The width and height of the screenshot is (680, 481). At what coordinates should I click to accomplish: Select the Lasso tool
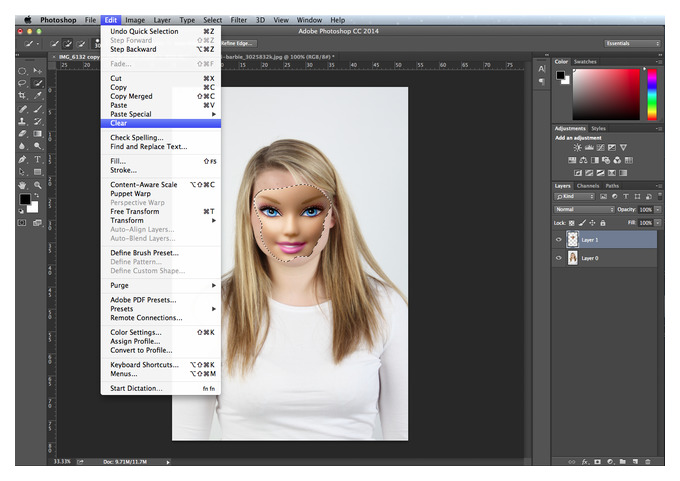tap(22, 83)
